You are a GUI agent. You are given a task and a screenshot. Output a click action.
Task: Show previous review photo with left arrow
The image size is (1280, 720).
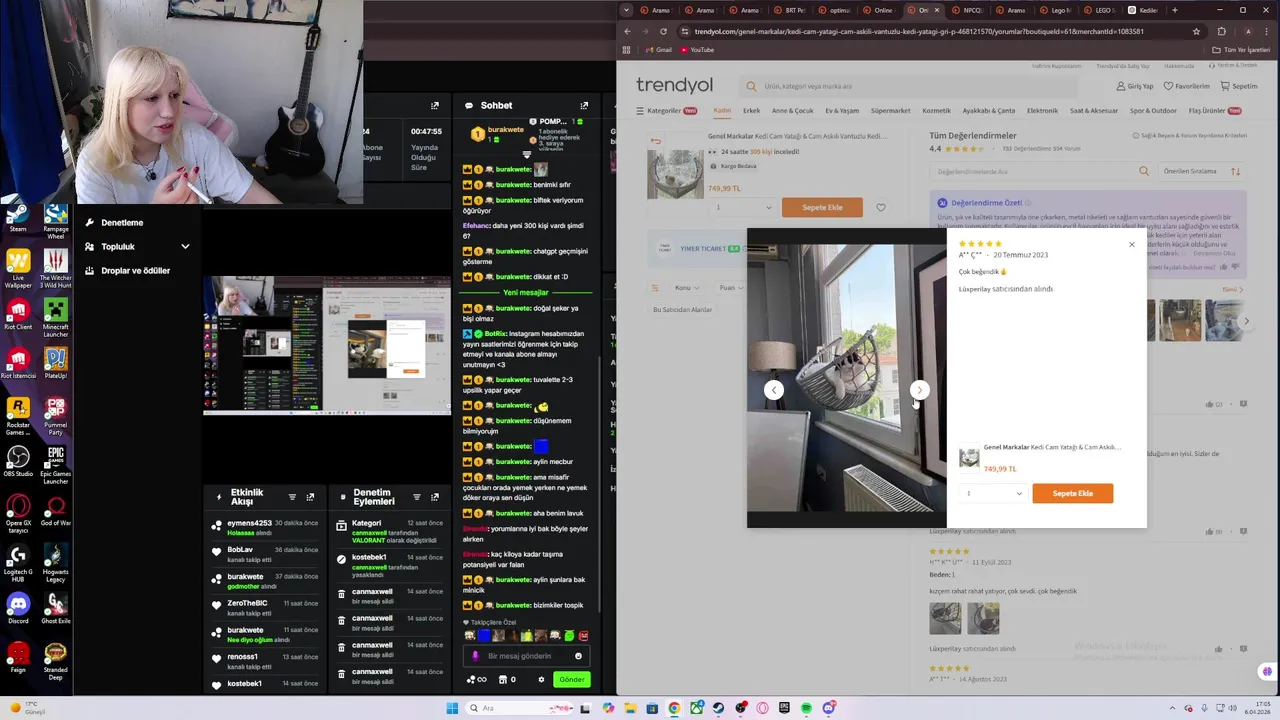pos(774,390)
